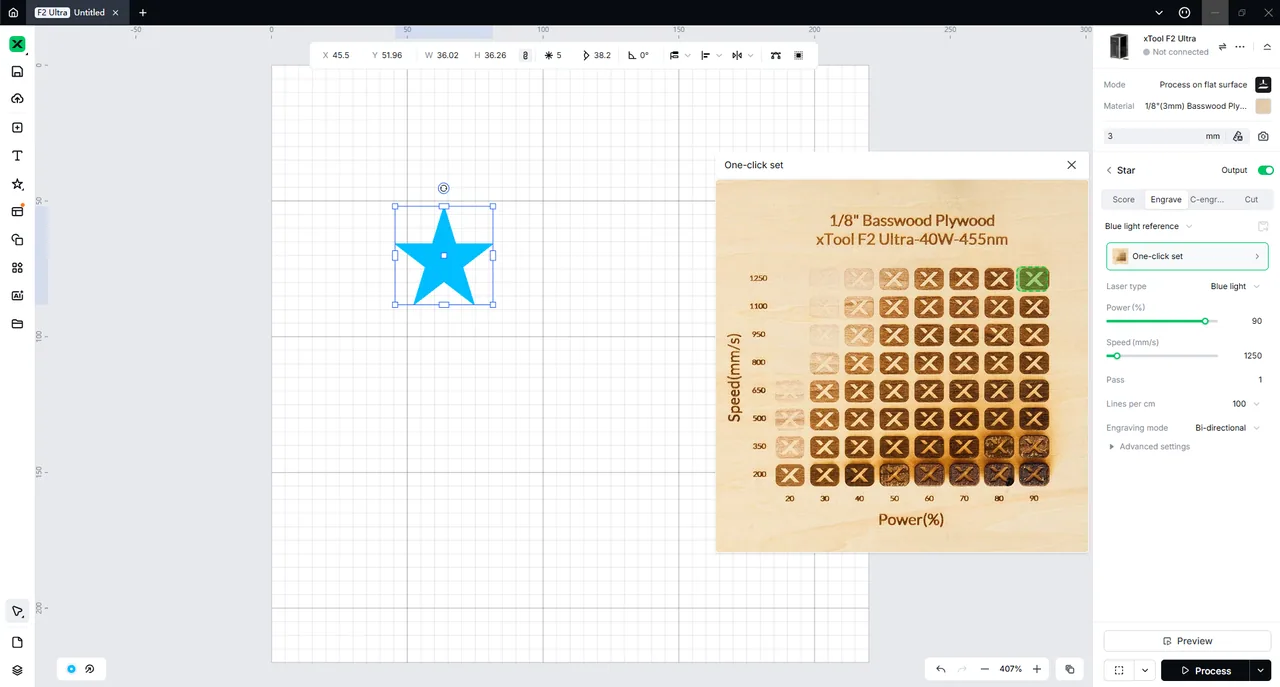Click the Power (%) slider handle

pos(1205,321)
